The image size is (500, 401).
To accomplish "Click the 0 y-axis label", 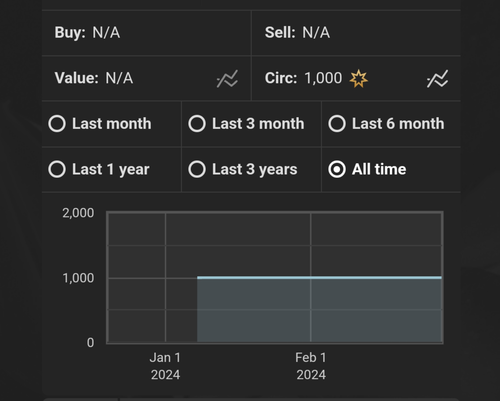I will click(x=90, y=343).
